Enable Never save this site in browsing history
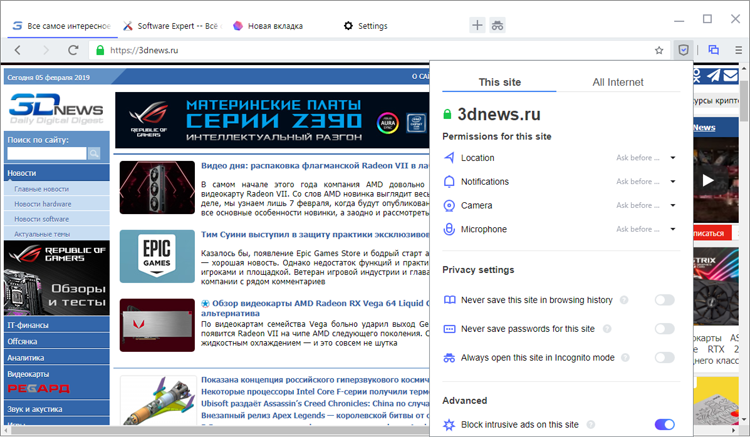 [x=664, y=300]
